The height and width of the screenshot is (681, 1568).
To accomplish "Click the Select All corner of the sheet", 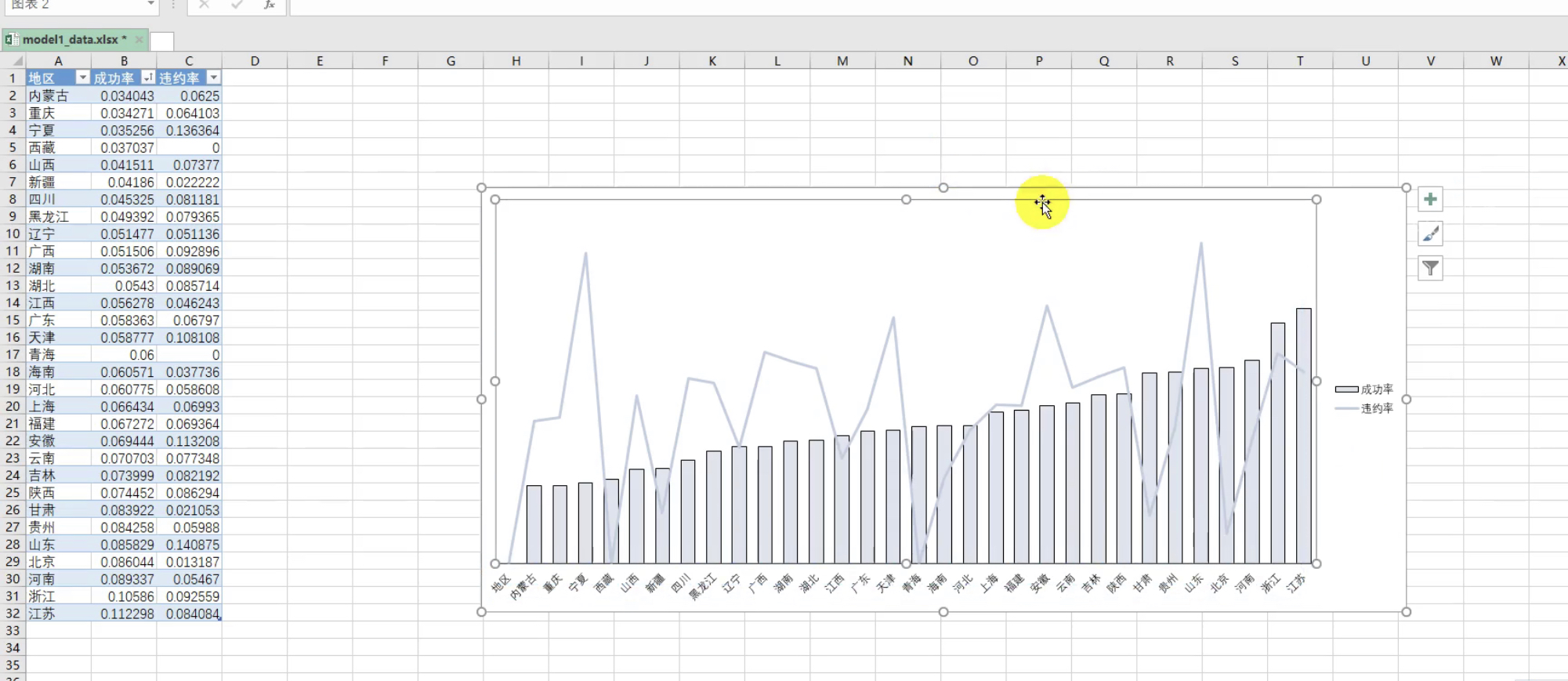I will point(13,60).
